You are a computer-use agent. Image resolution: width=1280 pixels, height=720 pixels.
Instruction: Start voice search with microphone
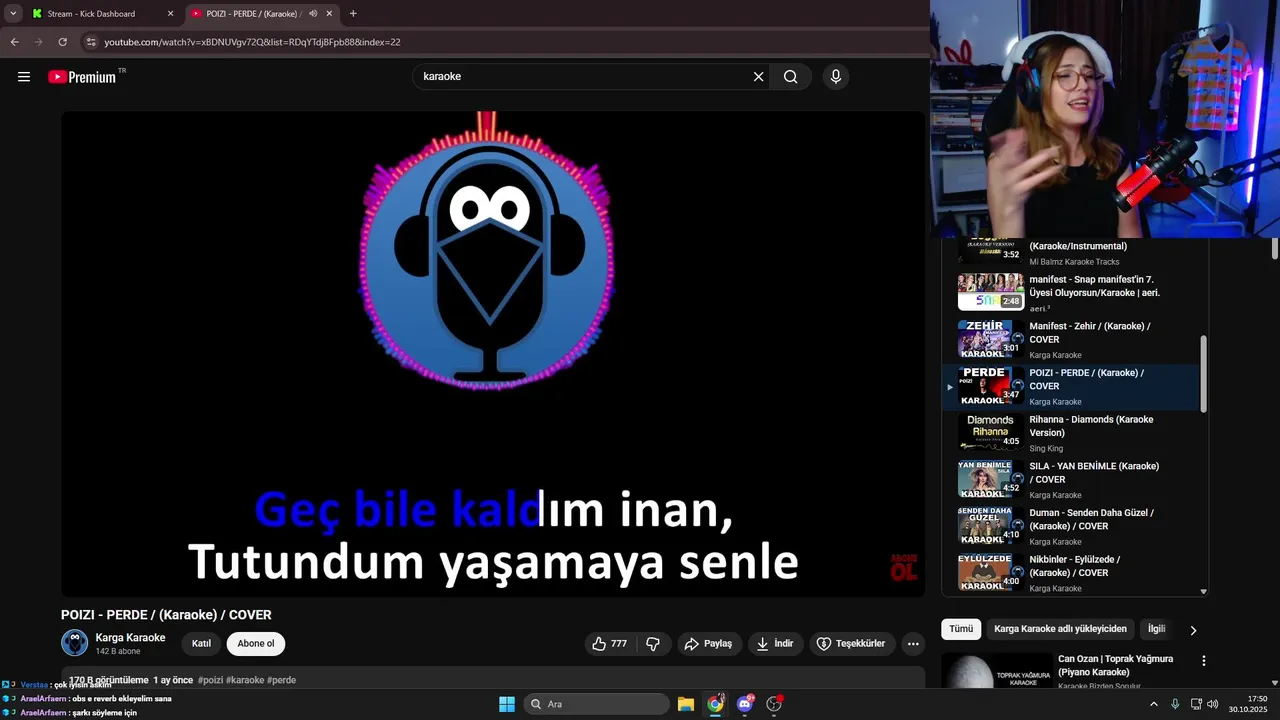click(x=836, y=77)
